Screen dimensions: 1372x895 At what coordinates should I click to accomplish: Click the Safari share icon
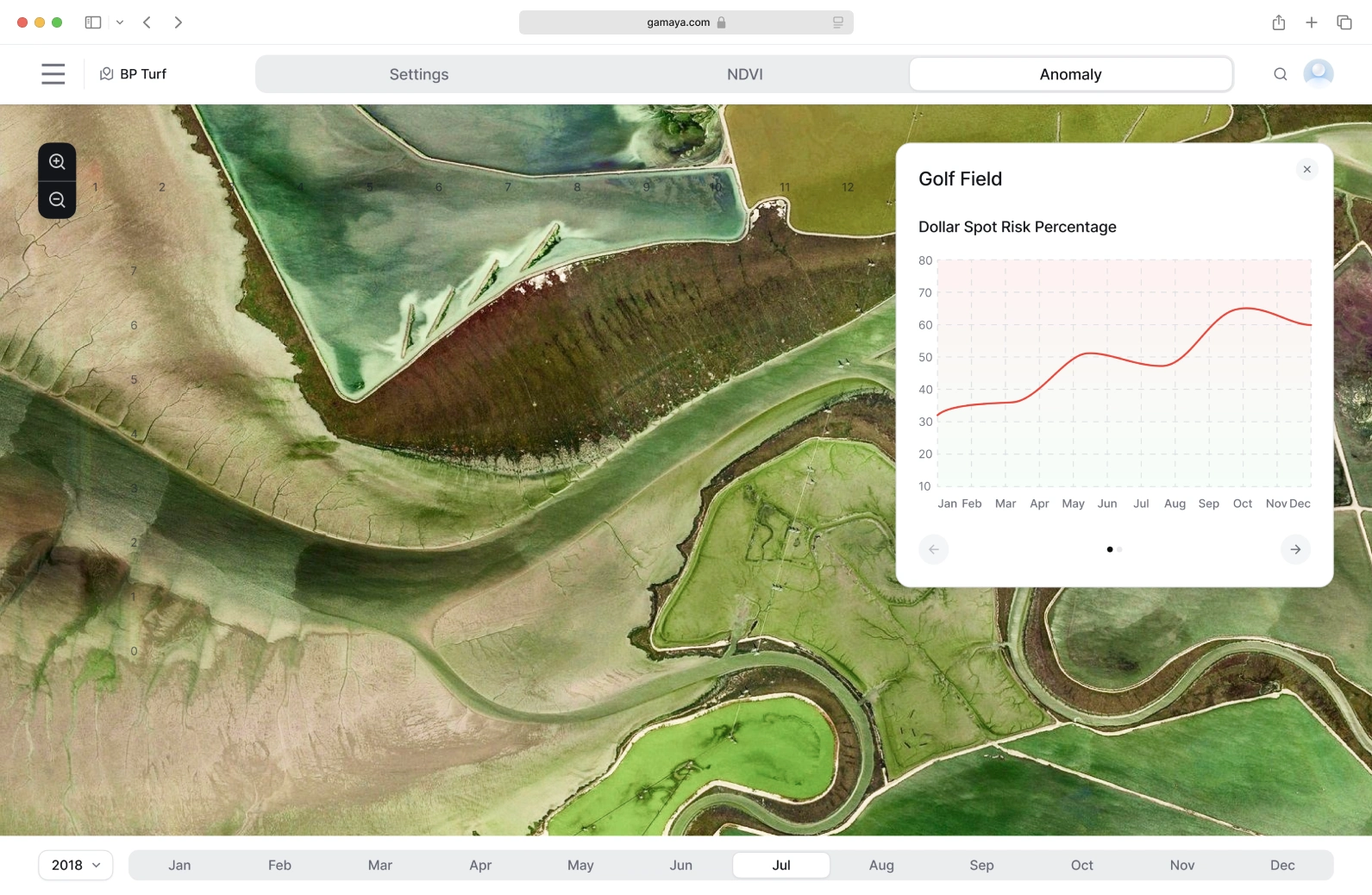(x=1279, y=22)
